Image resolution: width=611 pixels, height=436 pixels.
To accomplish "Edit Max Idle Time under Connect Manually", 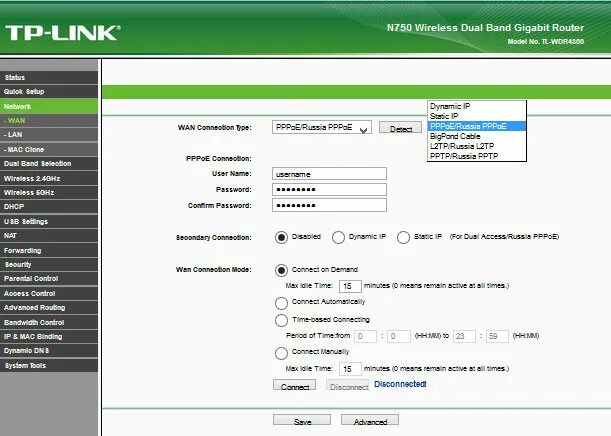I will click(350, 369).
